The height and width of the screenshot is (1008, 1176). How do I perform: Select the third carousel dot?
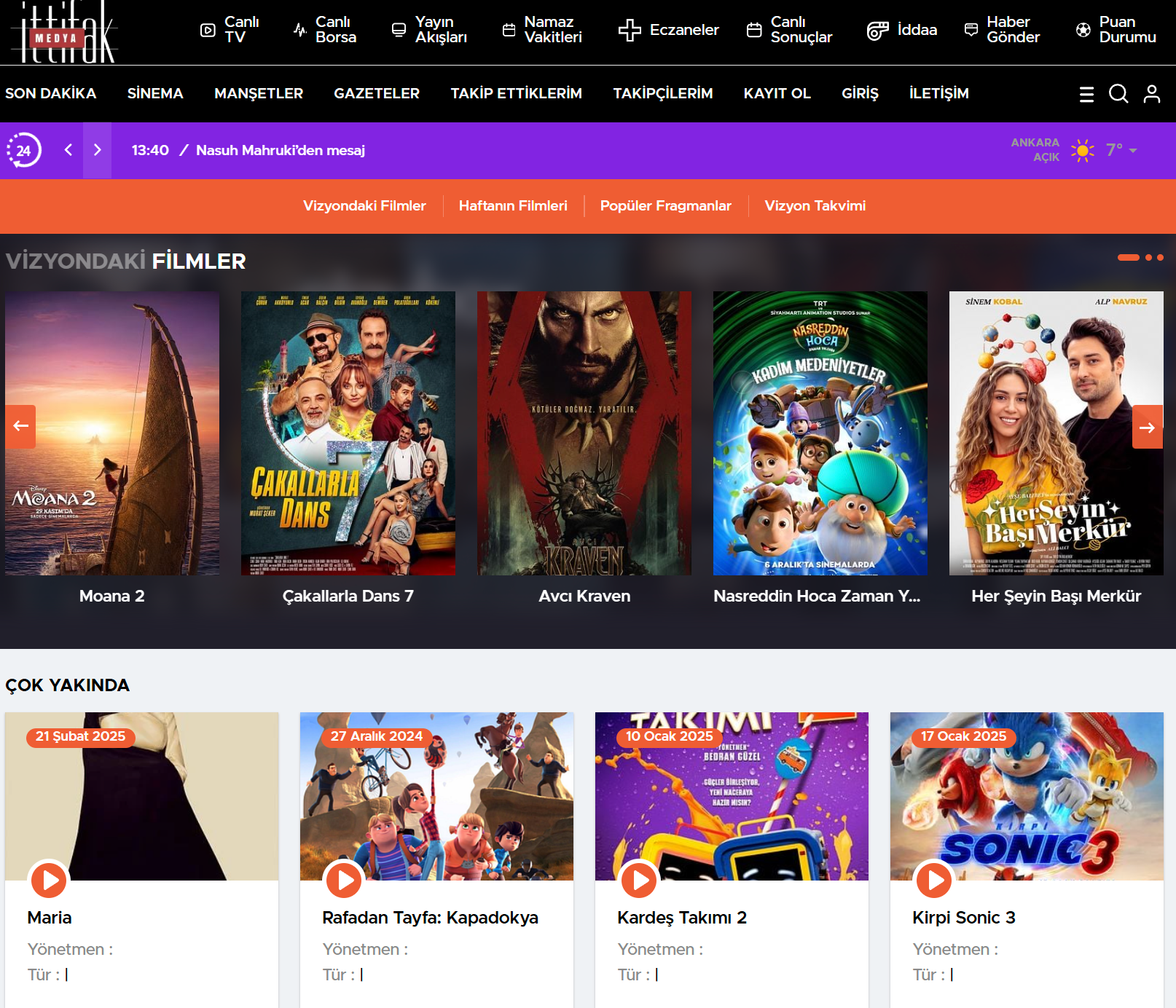click(x=1160, y=257)
